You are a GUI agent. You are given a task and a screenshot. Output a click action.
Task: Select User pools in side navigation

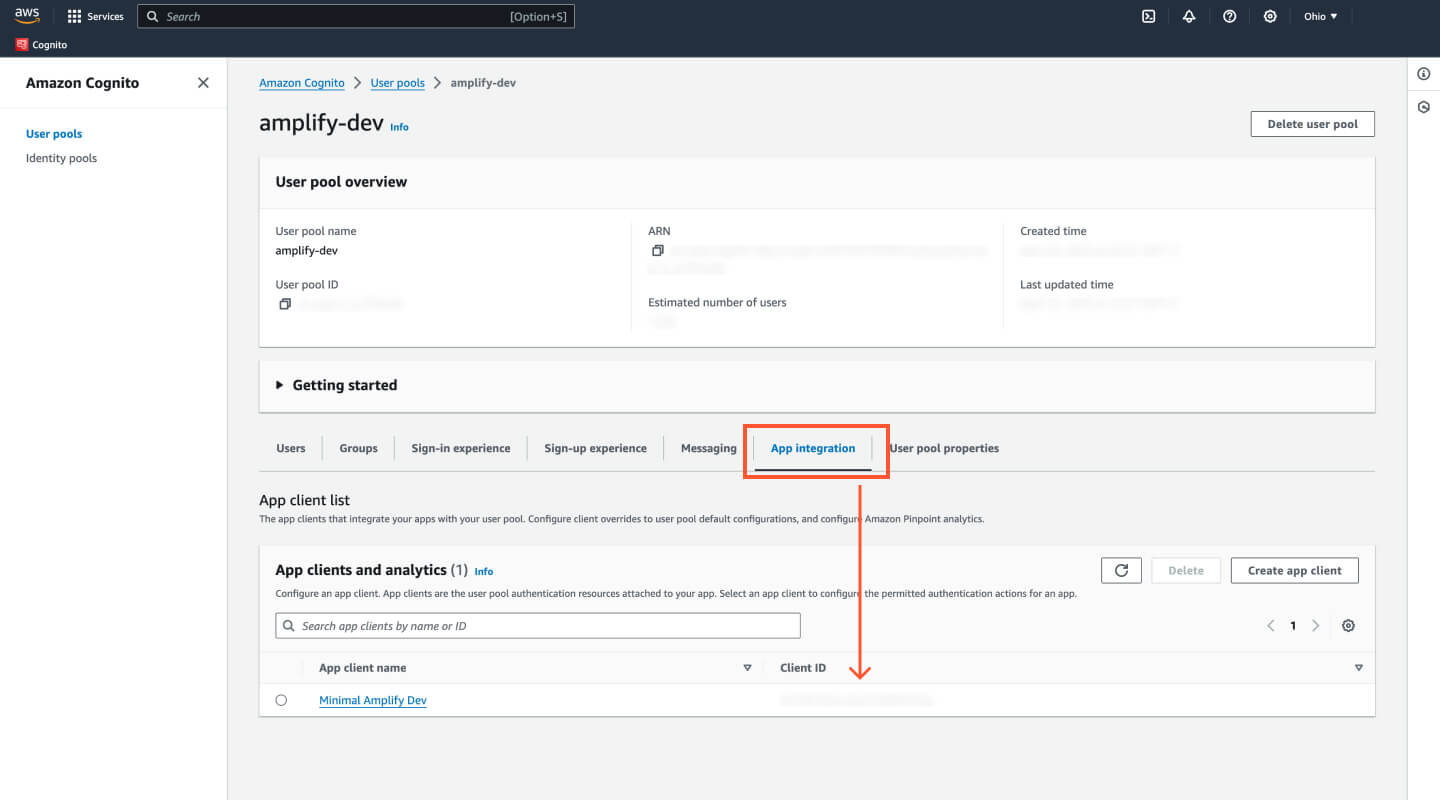pos(54,134)
